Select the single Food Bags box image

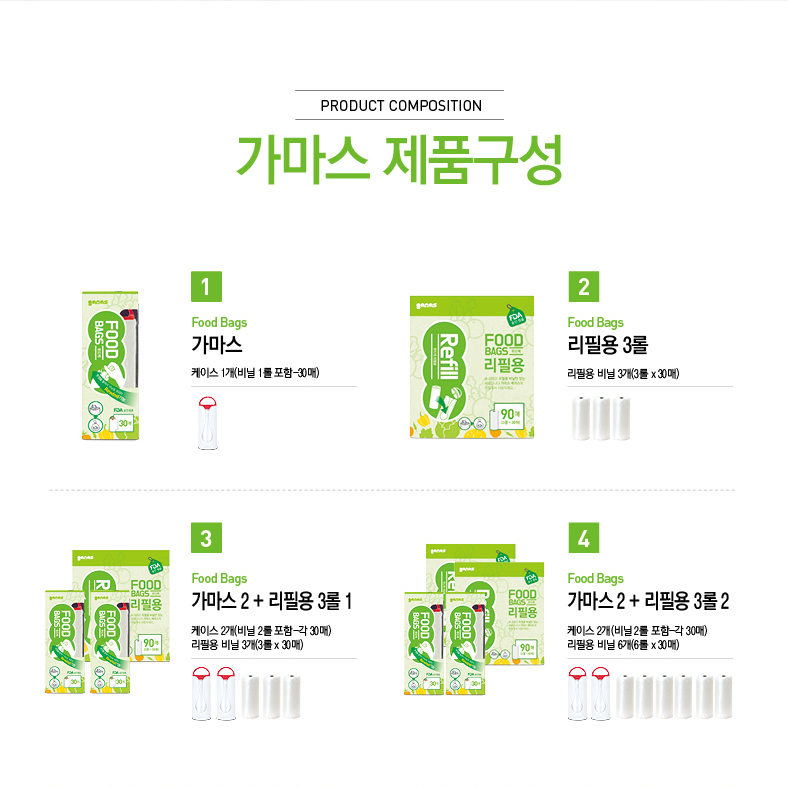[110, 365]
